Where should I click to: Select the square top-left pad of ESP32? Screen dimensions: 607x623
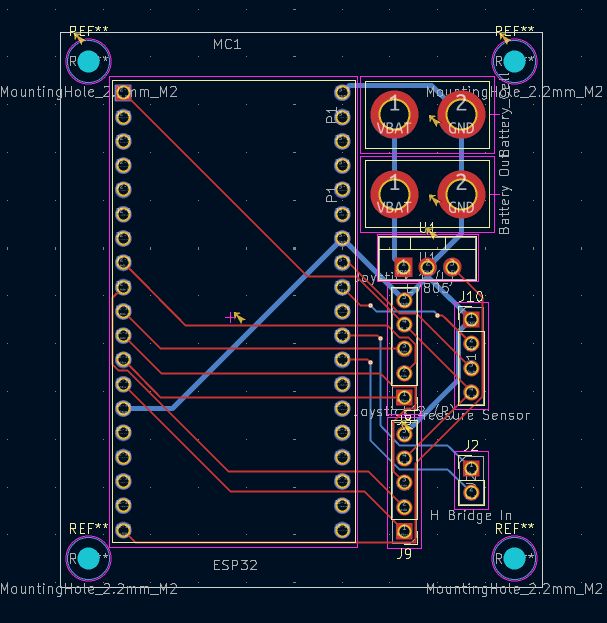123,93
